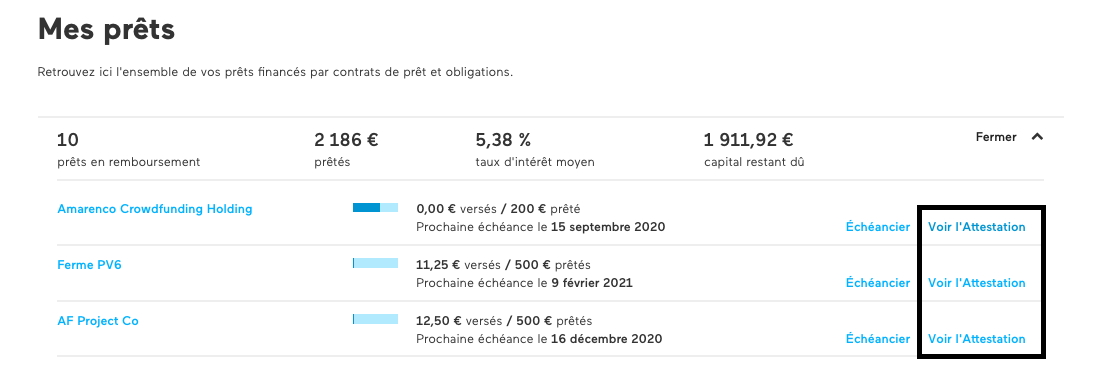The image size is (1094, 374).
Task: Click the Mes prêts heading
Action: (106, 29)
